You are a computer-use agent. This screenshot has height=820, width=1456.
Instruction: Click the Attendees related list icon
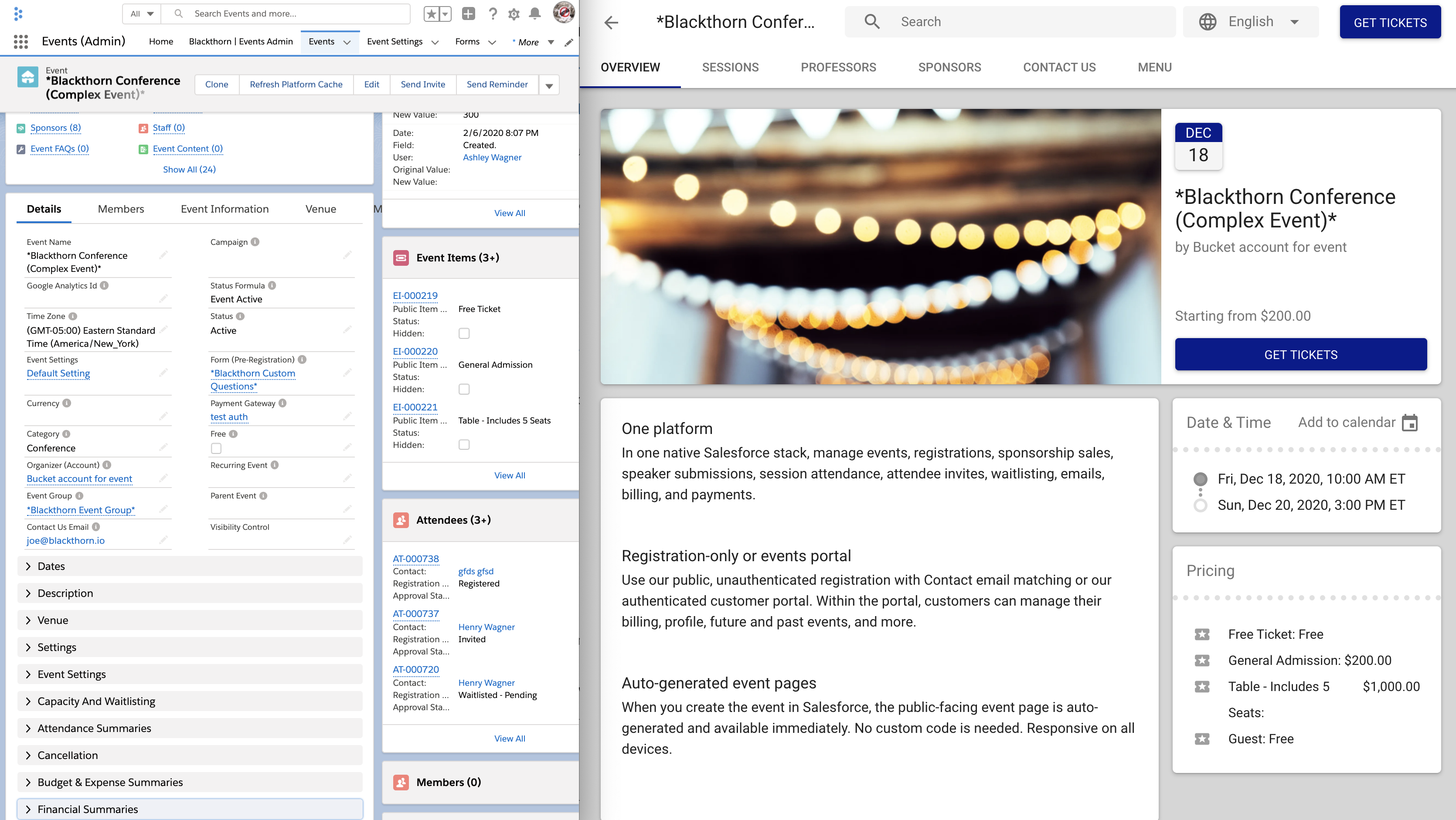click(401, 520)
